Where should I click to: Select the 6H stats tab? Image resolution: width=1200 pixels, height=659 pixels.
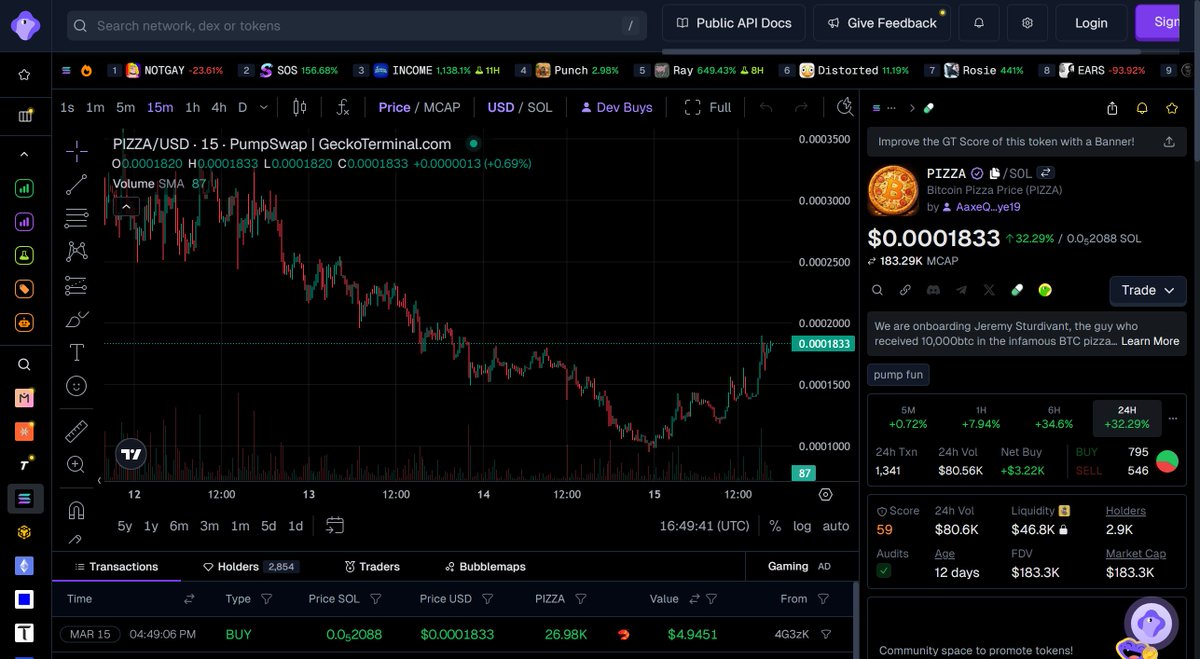(1054, 417)
